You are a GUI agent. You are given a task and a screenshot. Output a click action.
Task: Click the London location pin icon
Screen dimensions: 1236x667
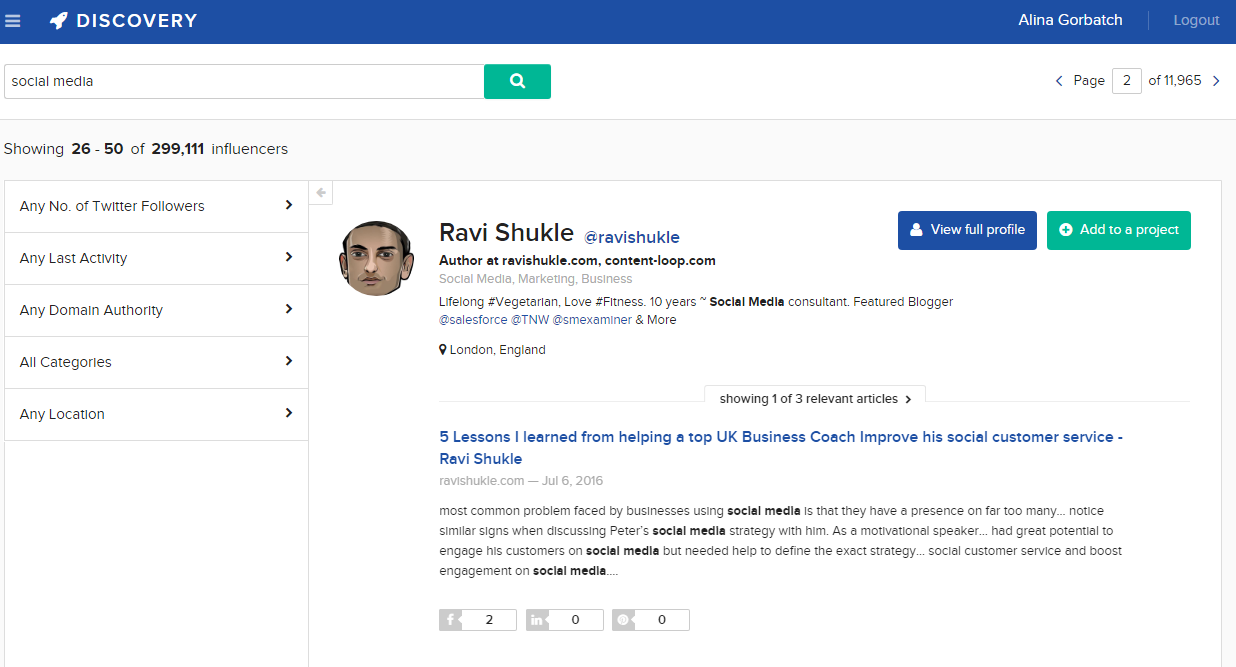(x=443, y=350)
